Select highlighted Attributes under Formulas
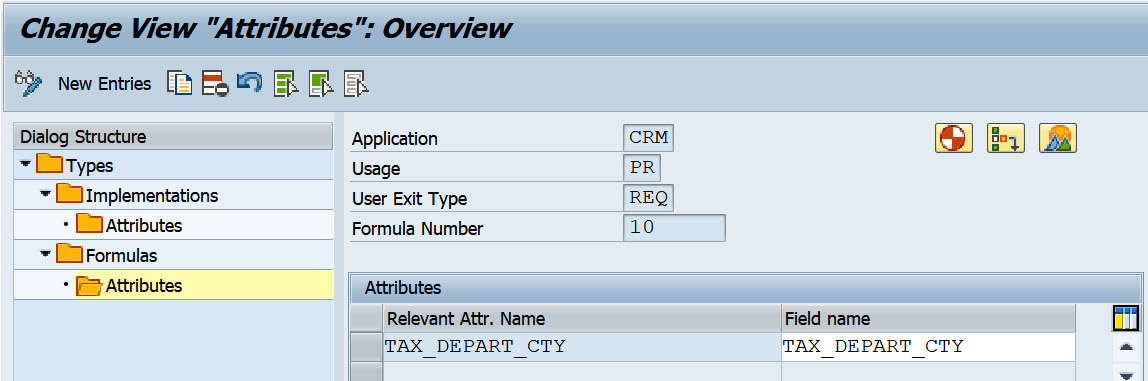Image resolution: width=1148 pixels, height=381 pixels. click(144, 286)
